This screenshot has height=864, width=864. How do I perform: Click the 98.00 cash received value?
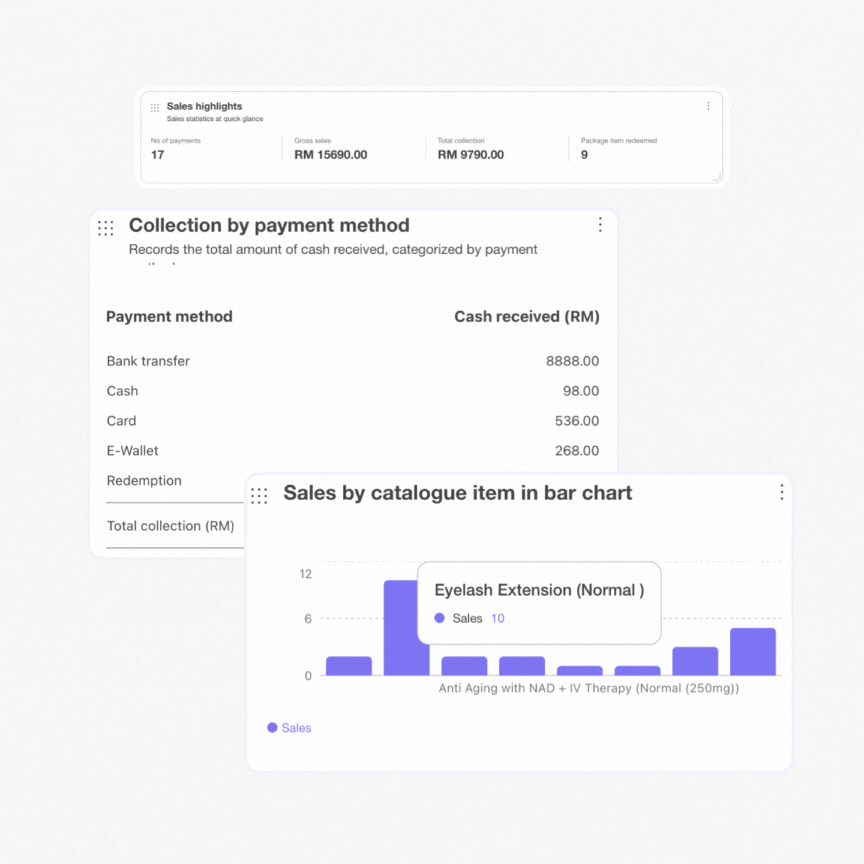pos(581,391)
